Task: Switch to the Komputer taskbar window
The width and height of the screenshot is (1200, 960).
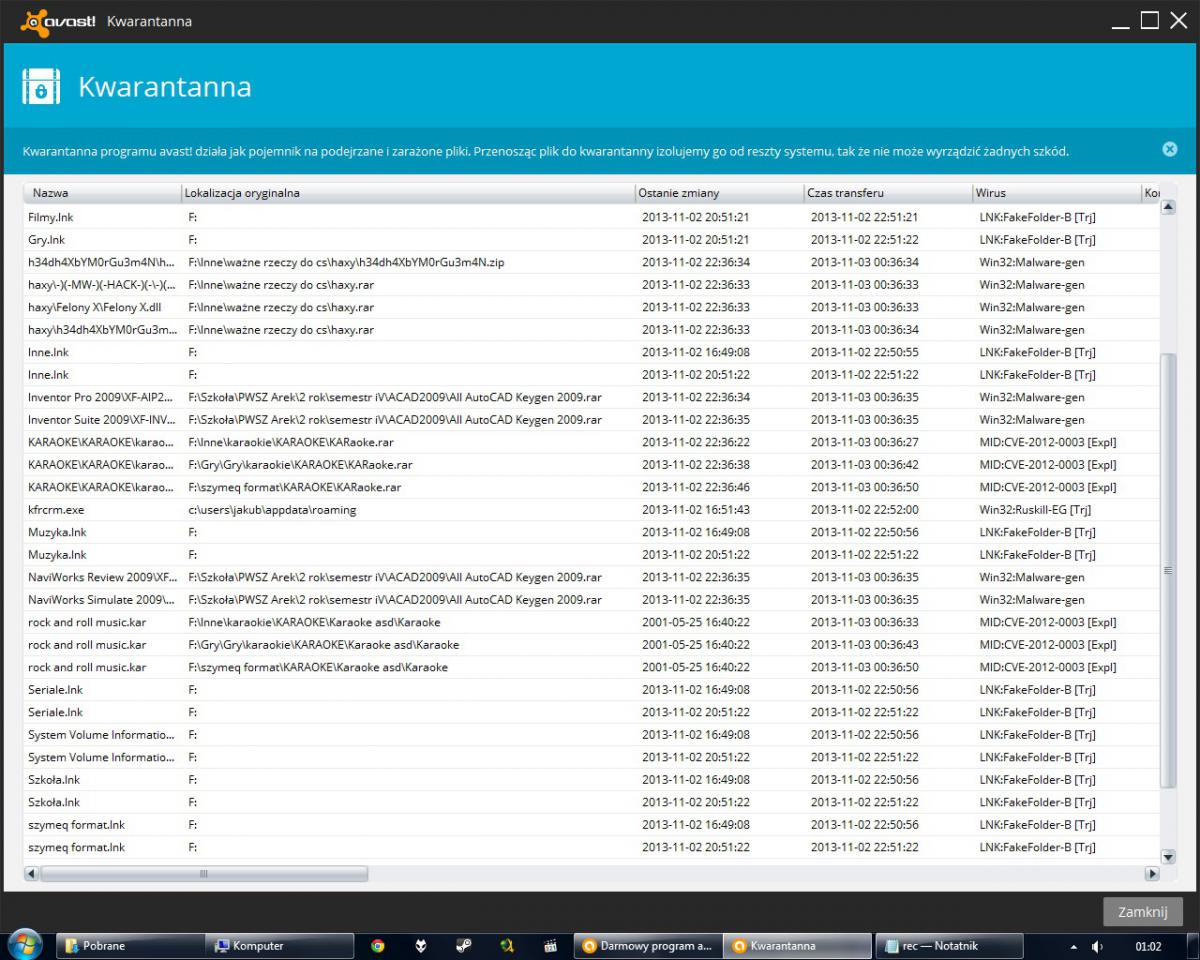Action: point(279,946)
